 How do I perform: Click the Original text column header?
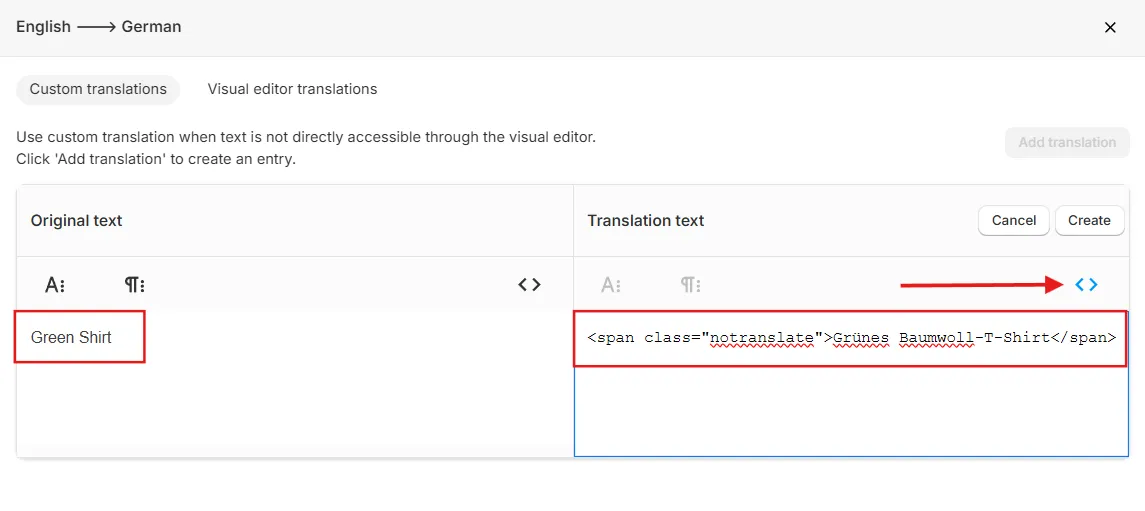pos(77,220)
